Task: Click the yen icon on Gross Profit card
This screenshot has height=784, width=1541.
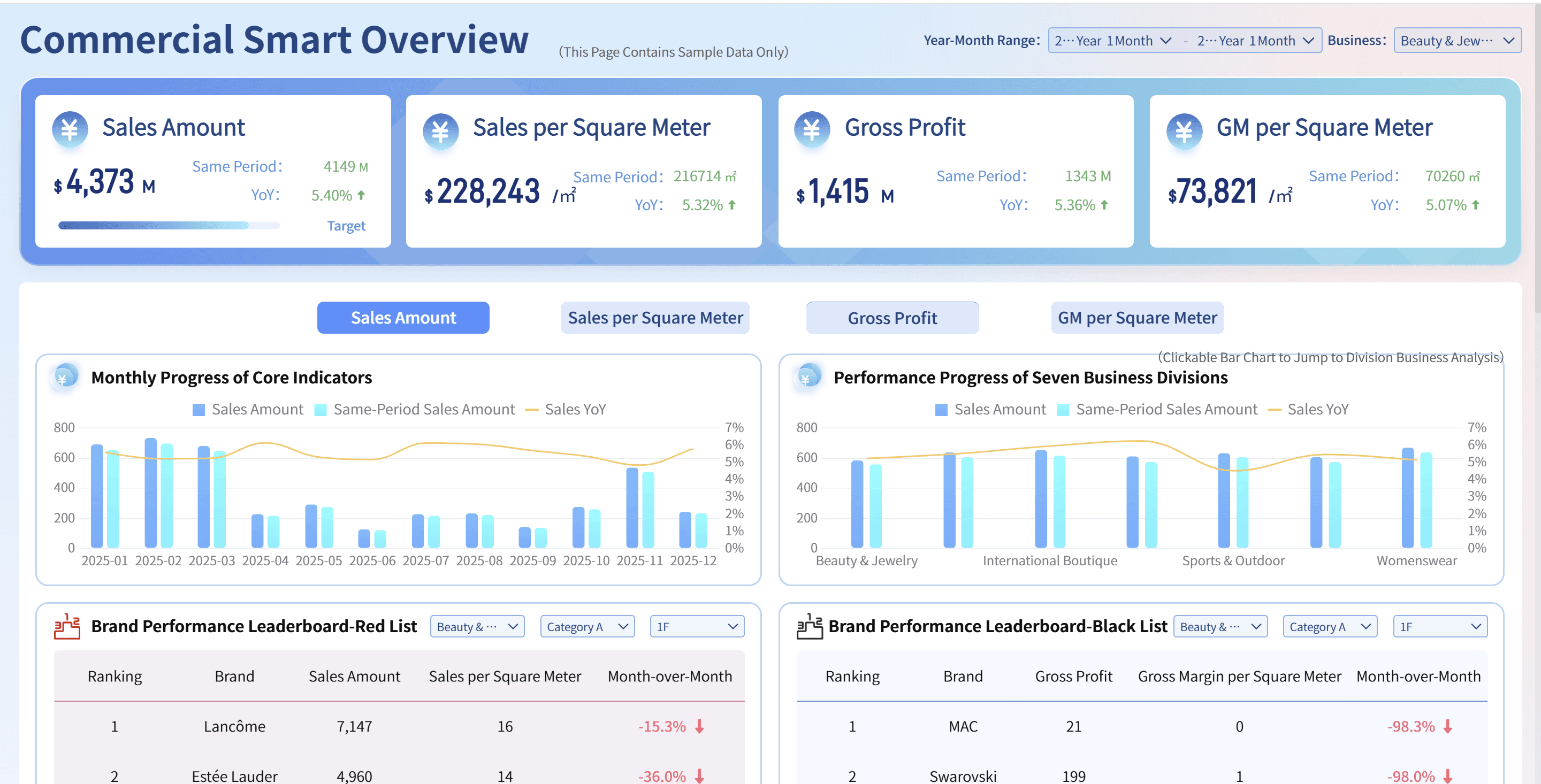Action: click(812, 129)
